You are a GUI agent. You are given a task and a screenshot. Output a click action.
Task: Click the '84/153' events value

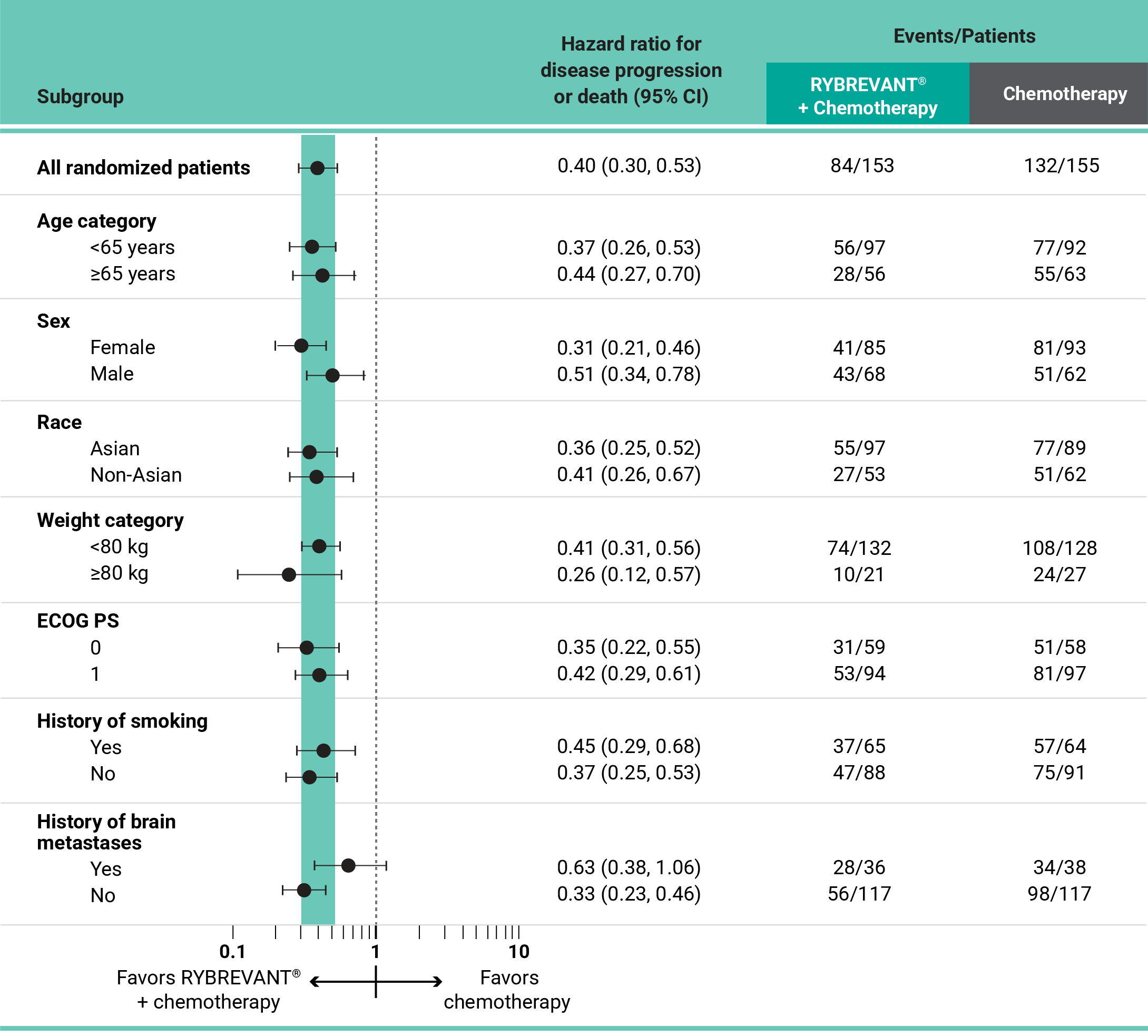(862, 165)
